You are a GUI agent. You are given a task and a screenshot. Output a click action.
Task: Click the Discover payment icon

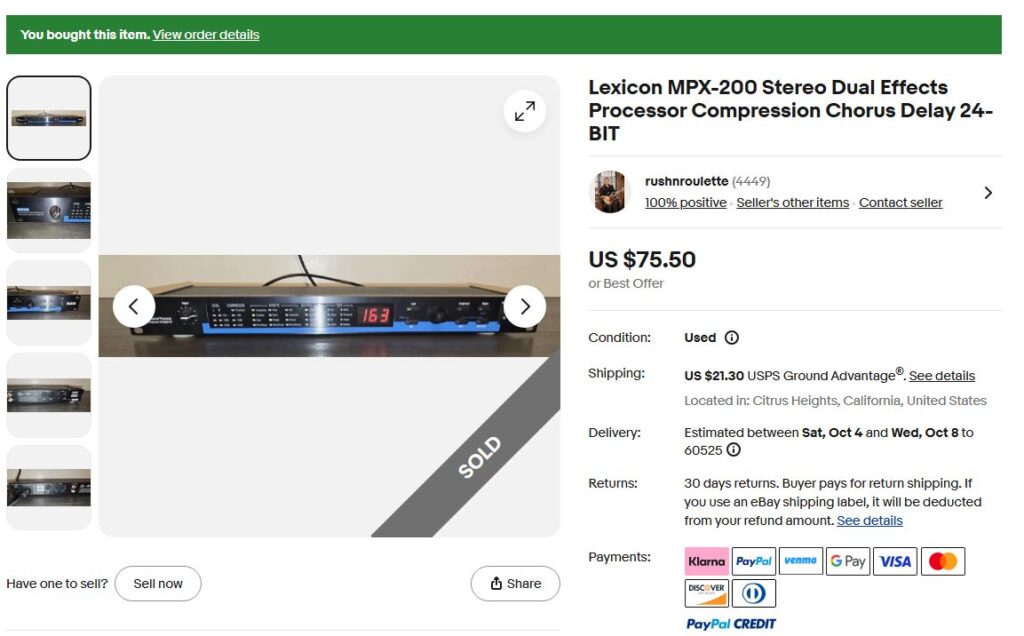pos(706,592)
